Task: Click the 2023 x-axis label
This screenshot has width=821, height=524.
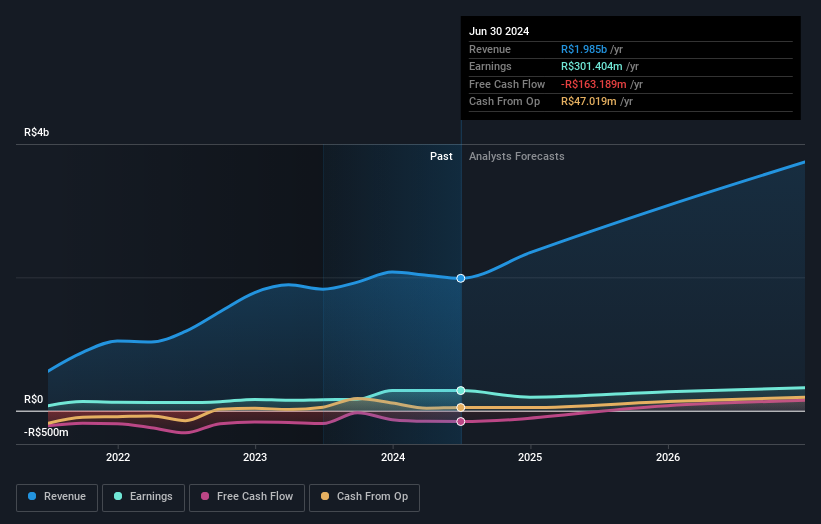Action: click(x=255, y=458)
